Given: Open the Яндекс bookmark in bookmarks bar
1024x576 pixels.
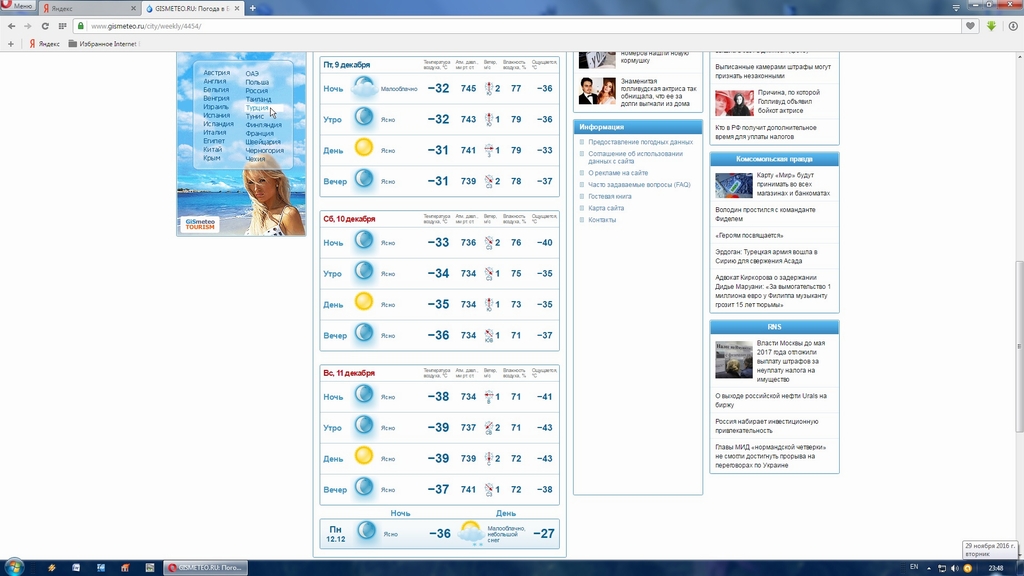Looking at the screenshot, I should 45,44.
